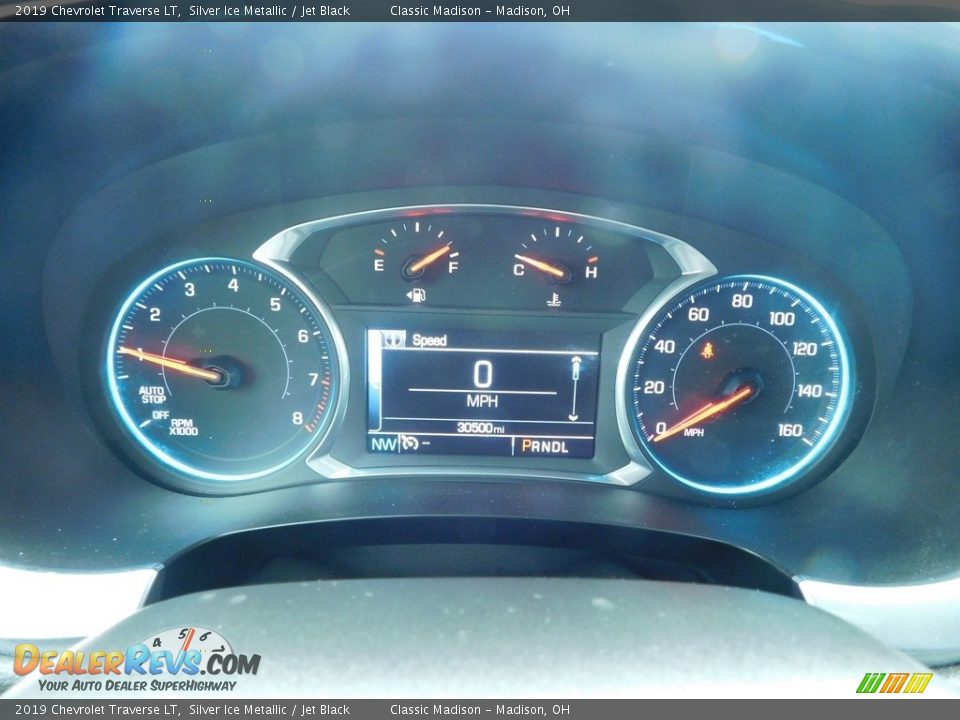Tap the NW compass heading
Image resolution: width=960 pixels, height=720 pixels.
383,444
